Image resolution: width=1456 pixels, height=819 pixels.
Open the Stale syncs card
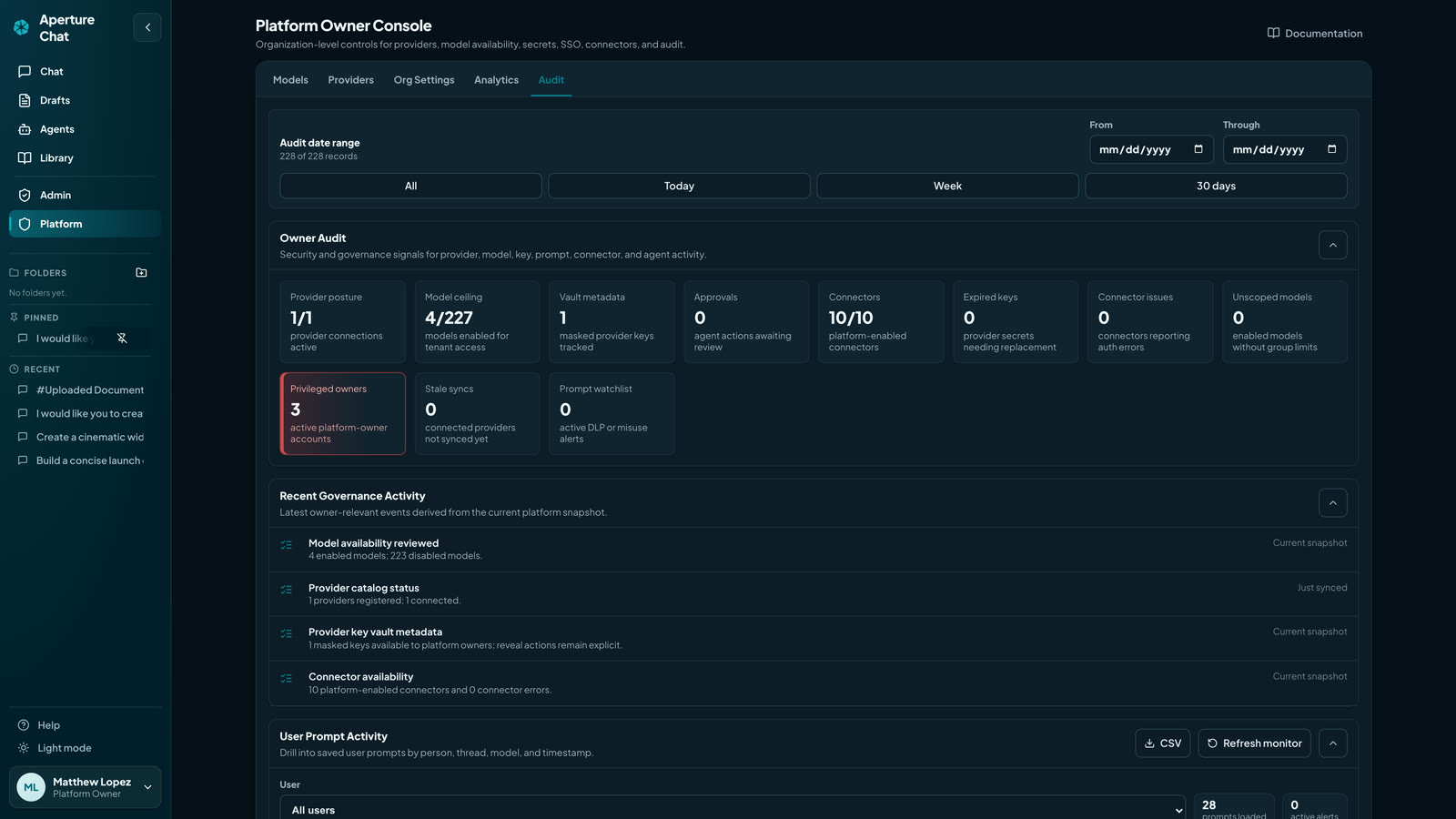coord(477,414)
